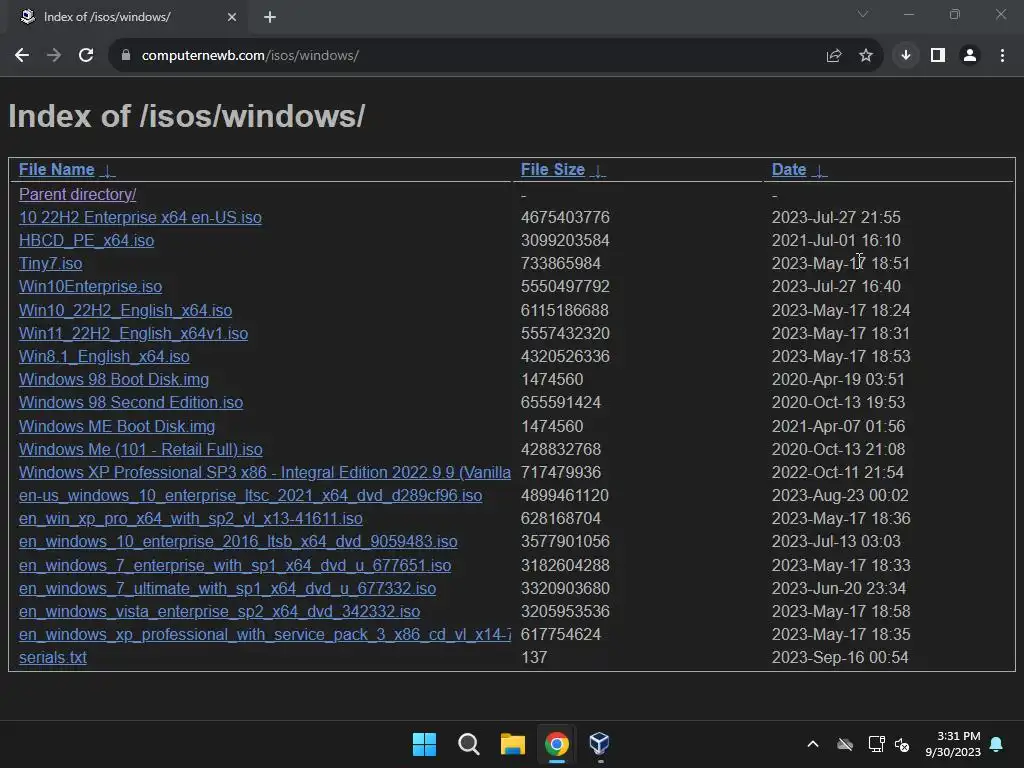Reload the current page
Viewport: 1024px width, 768px height.
86,56
